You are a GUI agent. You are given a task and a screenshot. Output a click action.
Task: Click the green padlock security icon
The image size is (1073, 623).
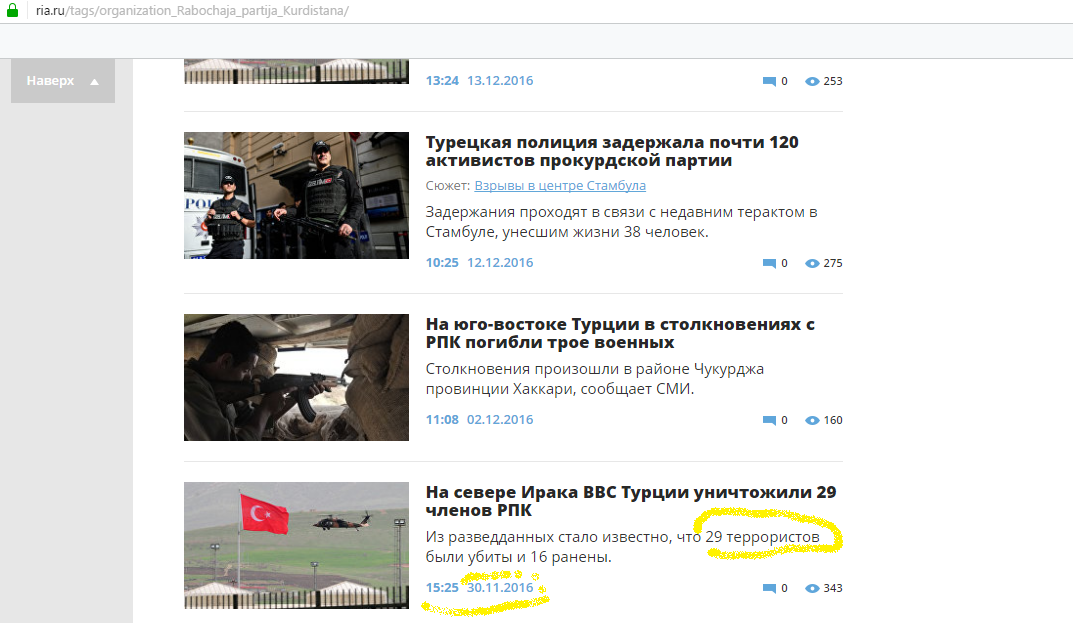[x=13, y=10]
